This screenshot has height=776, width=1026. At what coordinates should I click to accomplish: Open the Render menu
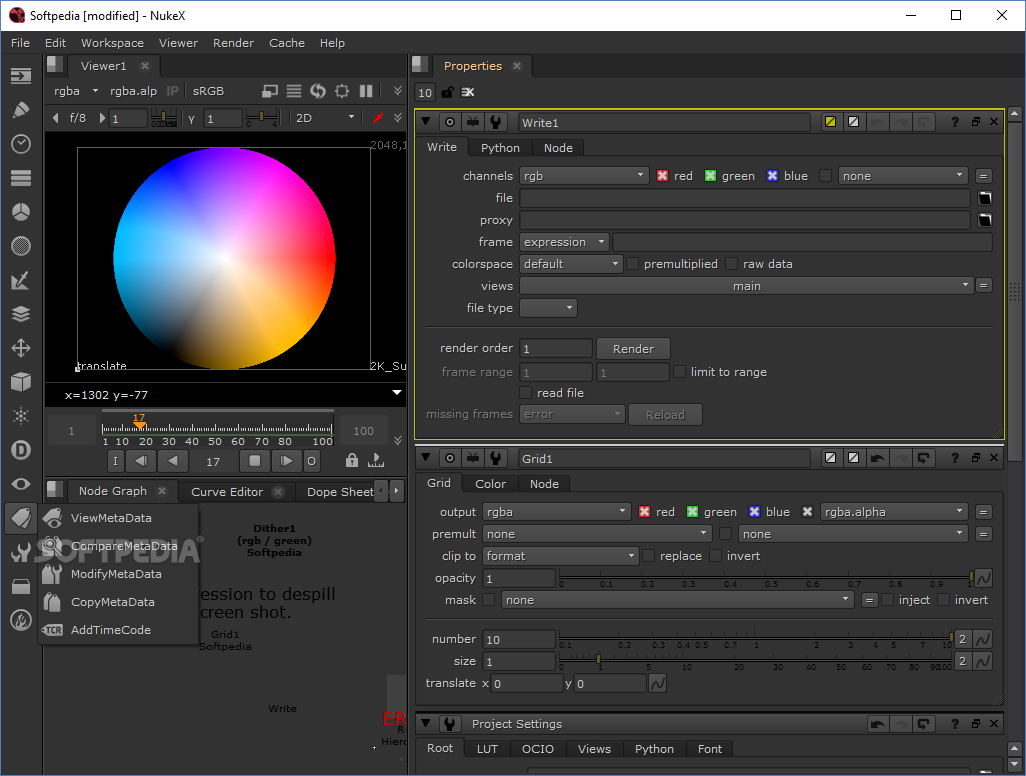click(233, 43)
